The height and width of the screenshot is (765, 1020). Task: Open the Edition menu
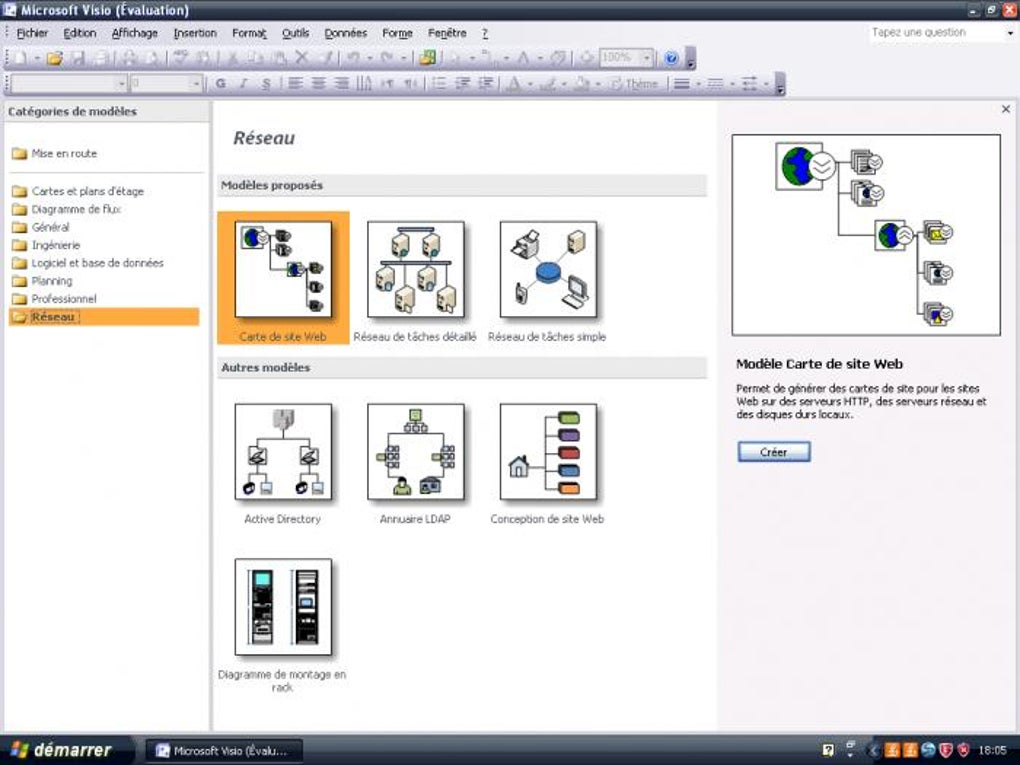pyautogui.click(x=79, y=33)
